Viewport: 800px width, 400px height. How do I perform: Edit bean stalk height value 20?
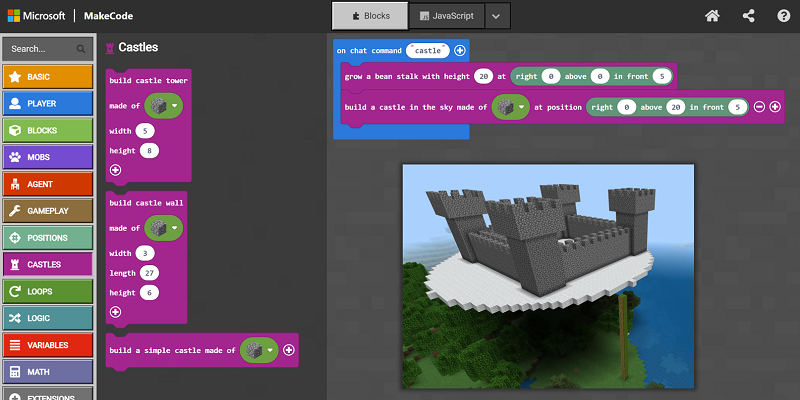(483, 77)
